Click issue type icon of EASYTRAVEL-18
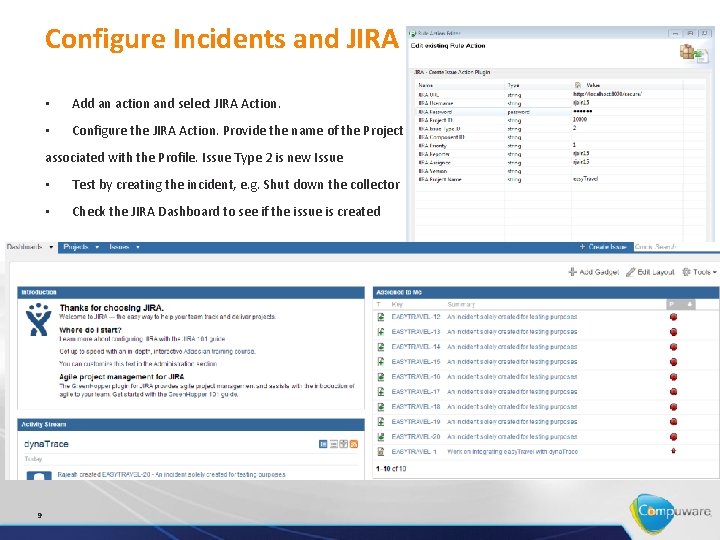720x540 pixels. [x=381, y=407]
